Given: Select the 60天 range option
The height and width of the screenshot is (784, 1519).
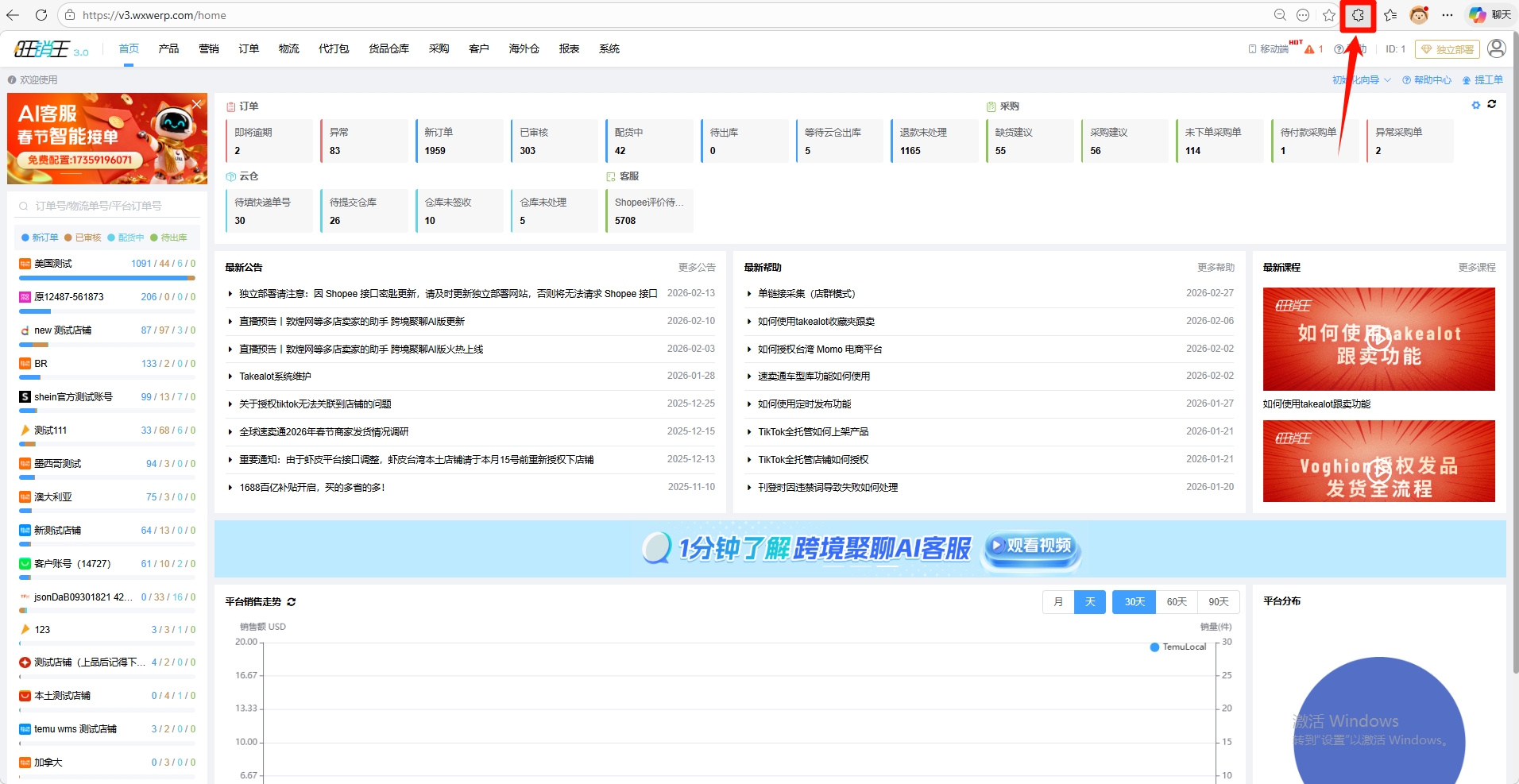Looking at the screenshot, I should [x=1177, y=602].
